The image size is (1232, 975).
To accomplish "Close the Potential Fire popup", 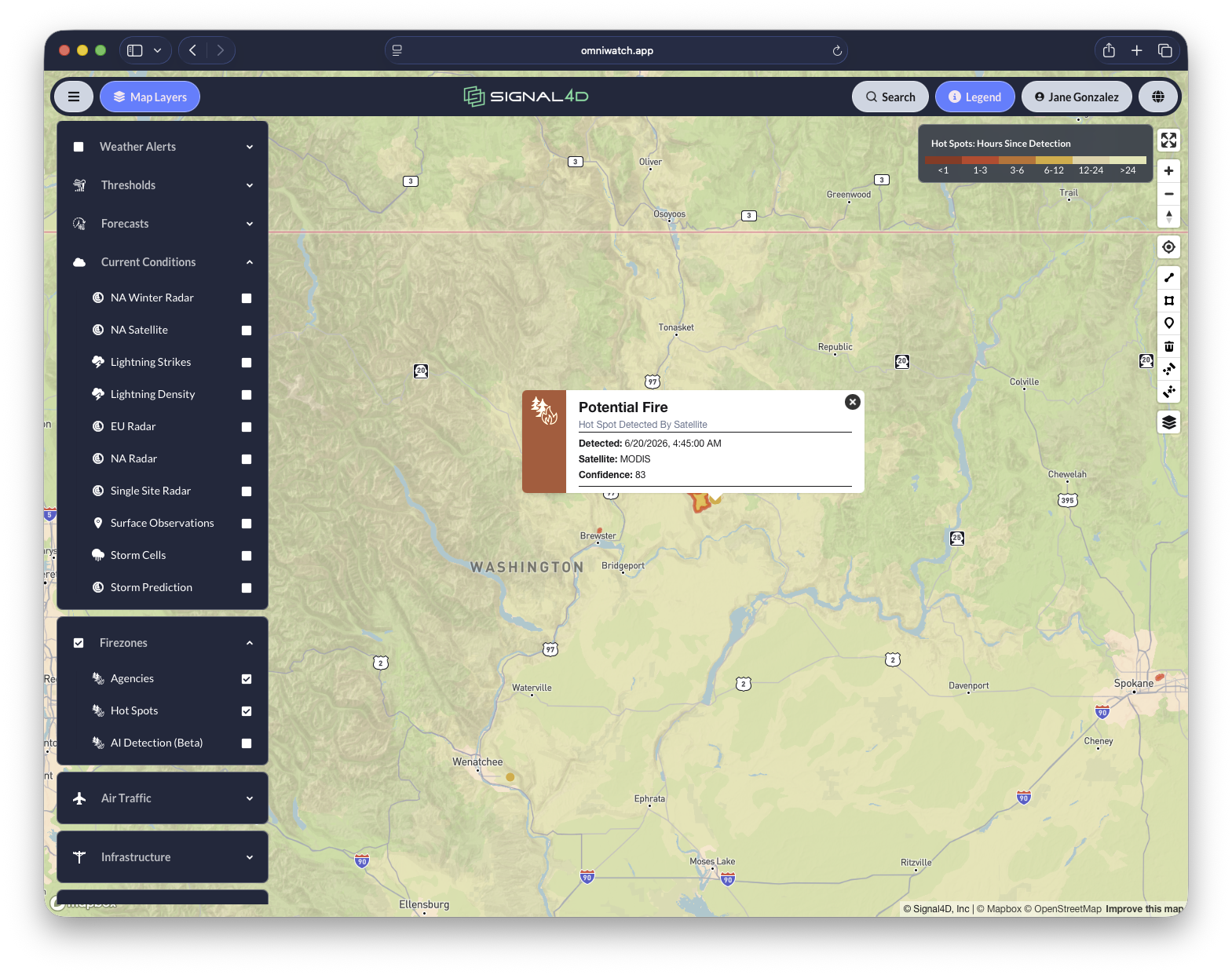I will [852, 402].
